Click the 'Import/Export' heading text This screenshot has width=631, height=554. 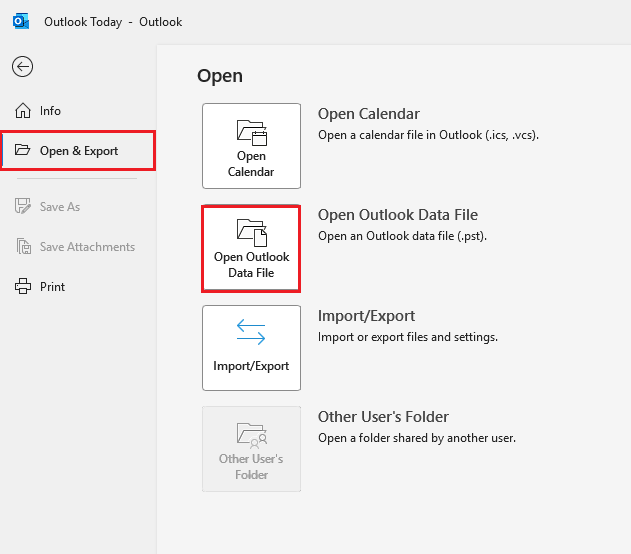(x=366, y=316)
